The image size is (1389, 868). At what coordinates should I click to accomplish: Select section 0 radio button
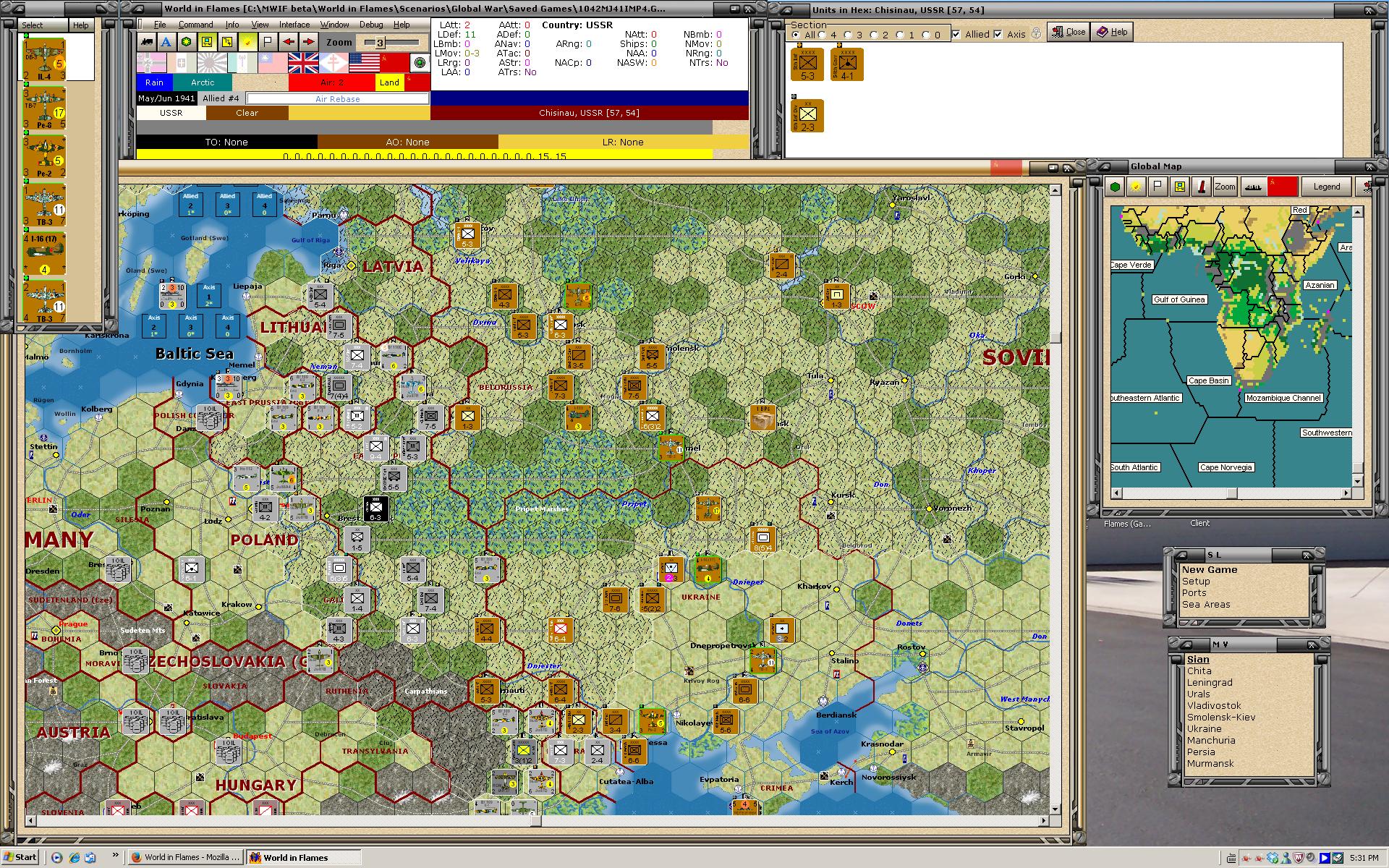click(927, 35)
